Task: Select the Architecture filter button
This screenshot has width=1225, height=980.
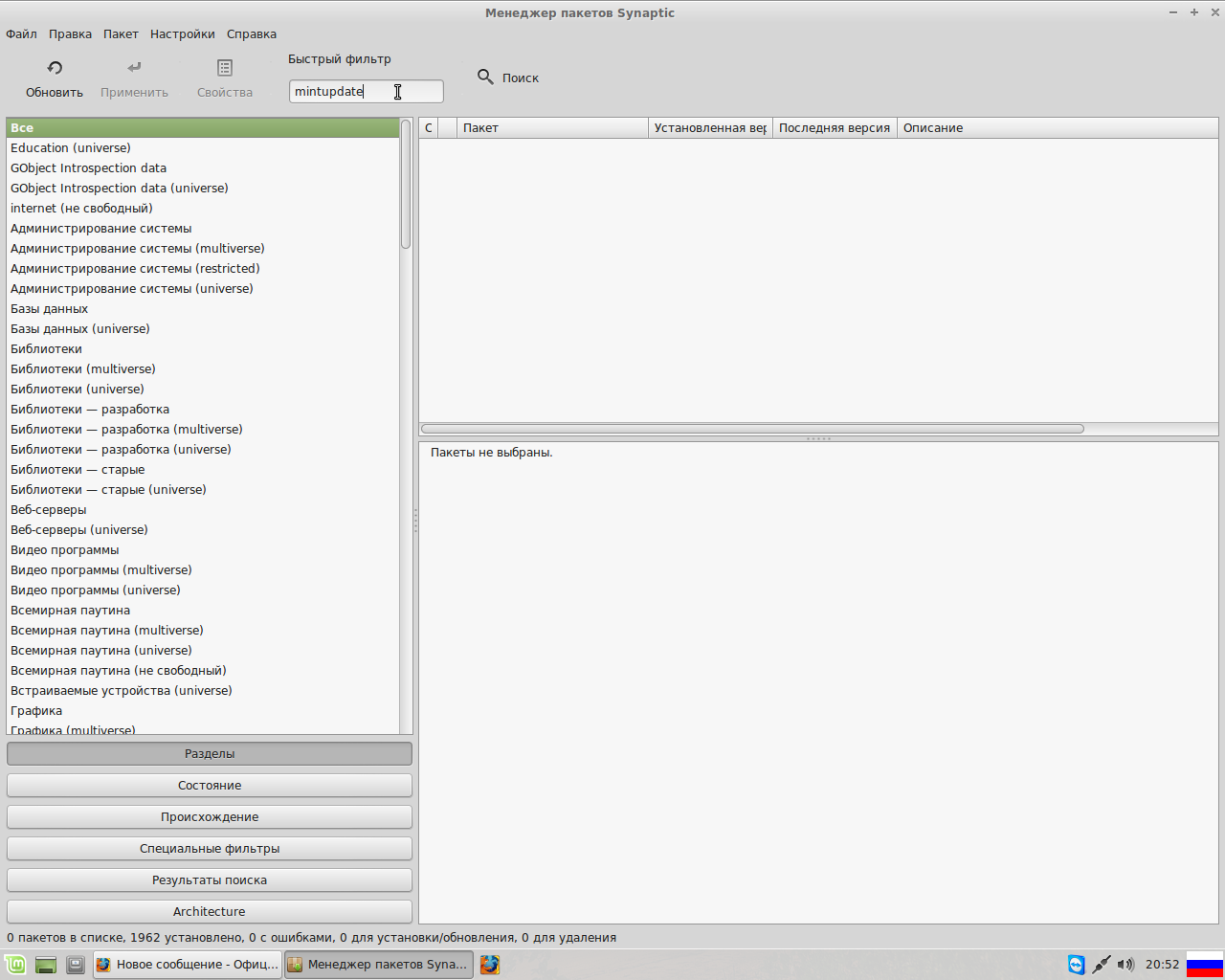Action: pyautogui.click(x=210, y=912)
